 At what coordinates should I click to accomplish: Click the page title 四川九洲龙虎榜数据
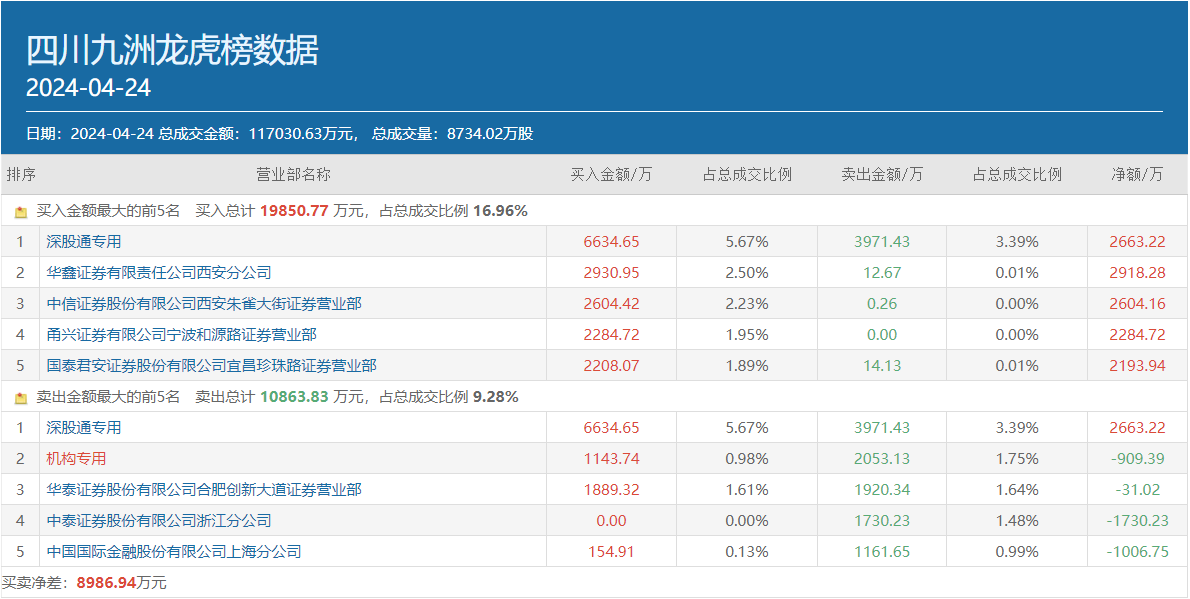click(x=172, y=51)
